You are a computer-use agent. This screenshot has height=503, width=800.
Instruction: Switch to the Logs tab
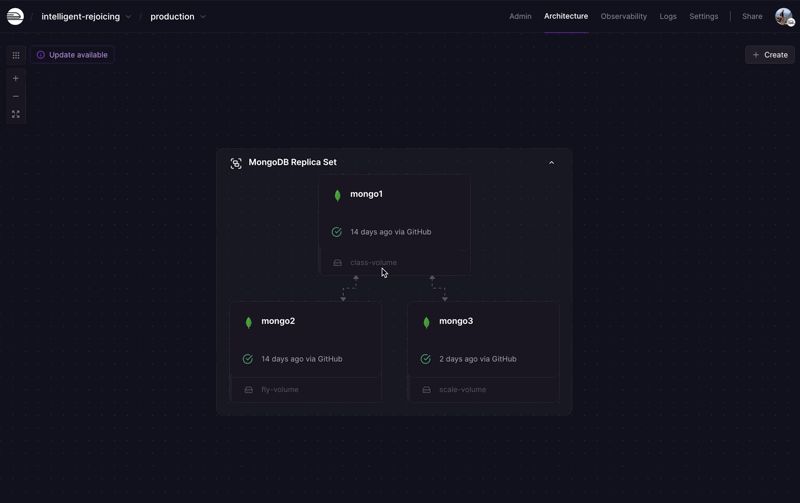pyautogui.click(x=668, y=16)
